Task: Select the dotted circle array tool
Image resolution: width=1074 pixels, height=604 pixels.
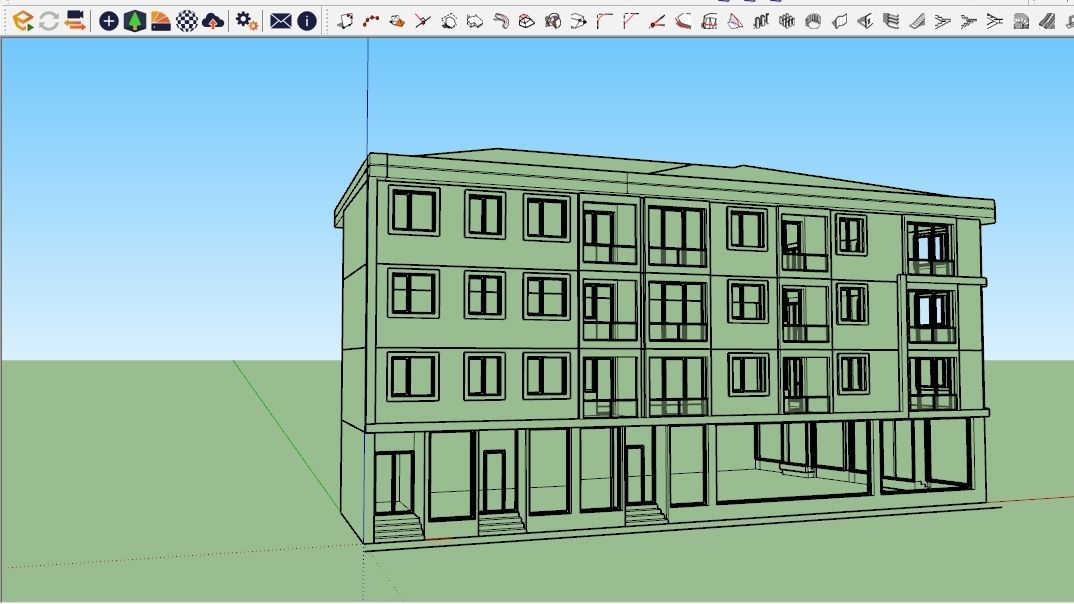Action: tap(449, 22)
